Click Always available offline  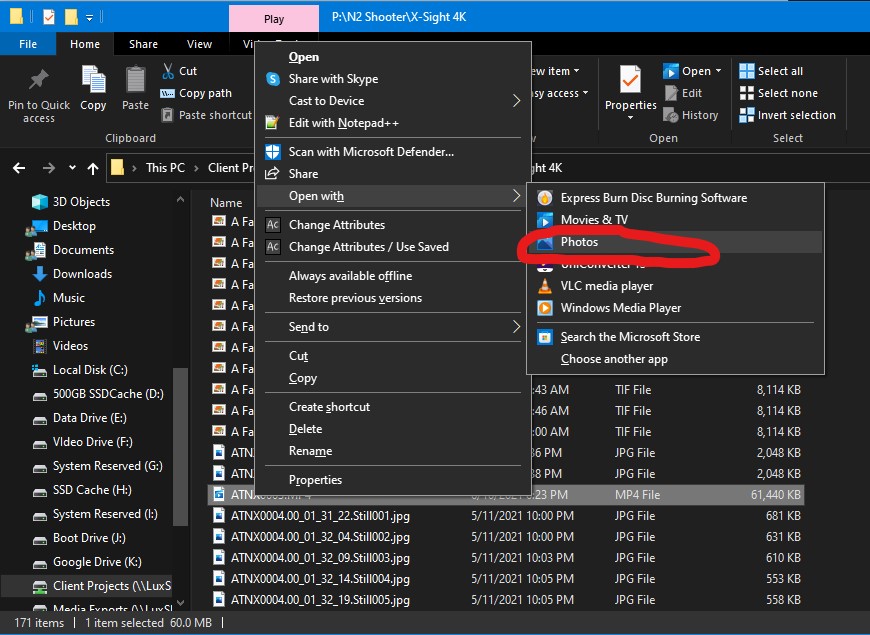(x=350, y=275)
